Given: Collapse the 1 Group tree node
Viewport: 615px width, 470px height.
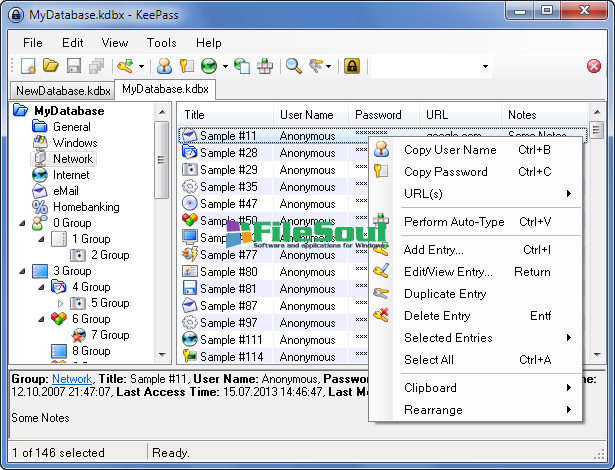Looking at the screenshot, I should 41,239.
